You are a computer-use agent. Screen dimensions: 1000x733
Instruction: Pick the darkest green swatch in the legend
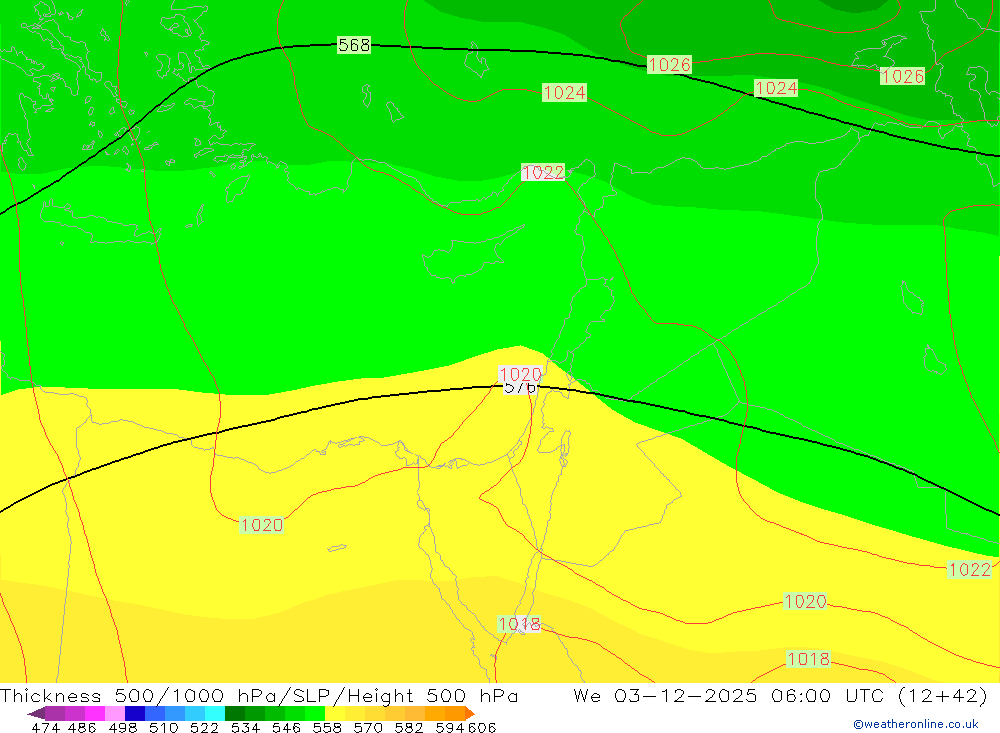coord(235,713)
